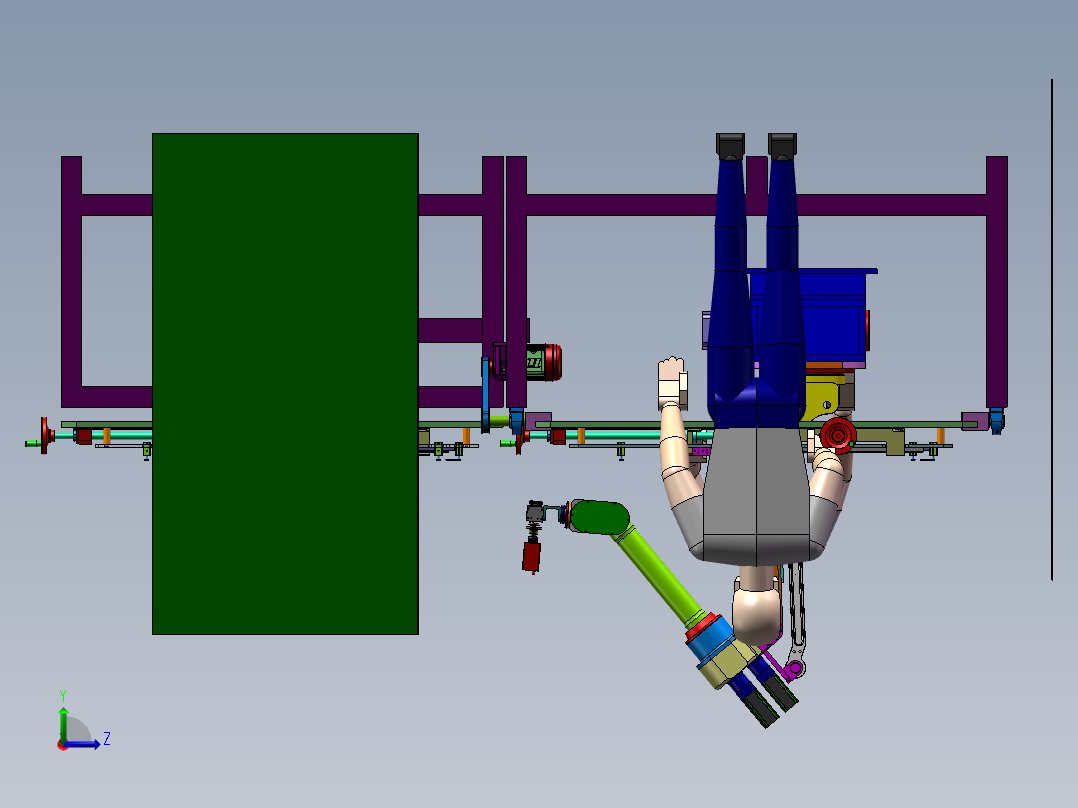Click the thin black vertical line at right
This screenshot has width=1078, height=808.
click(1052, 330)
